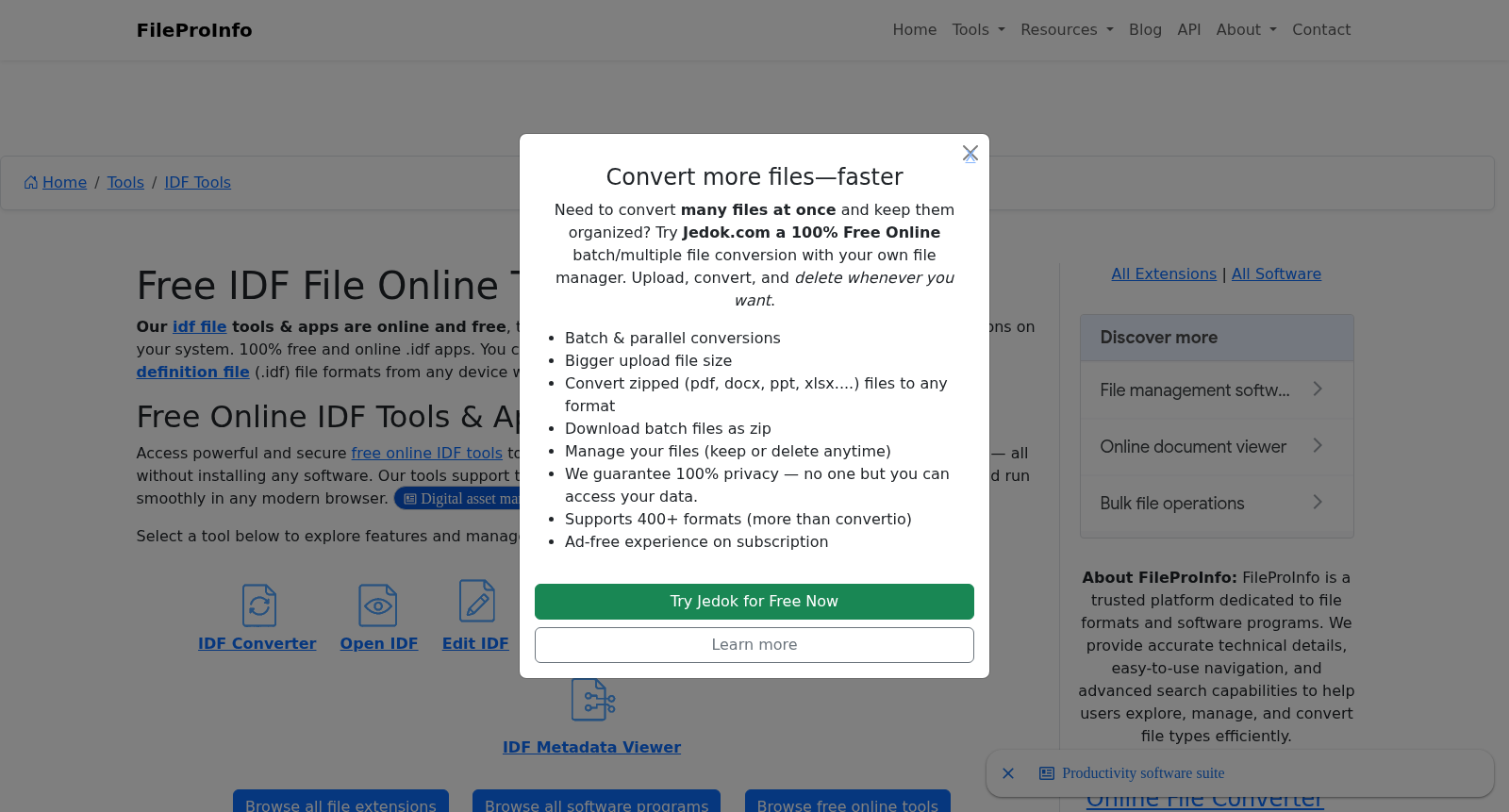Open the IDF Metadata Viewer text link
The image size is (1509, 812).
point(592,748)
